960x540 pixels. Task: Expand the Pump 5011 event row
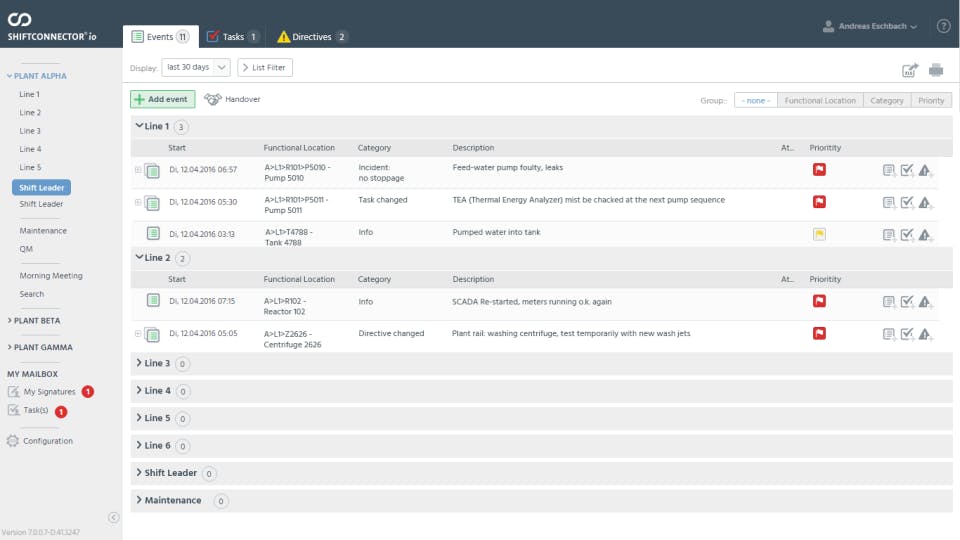pyautogui.click(x=138, y=202)
